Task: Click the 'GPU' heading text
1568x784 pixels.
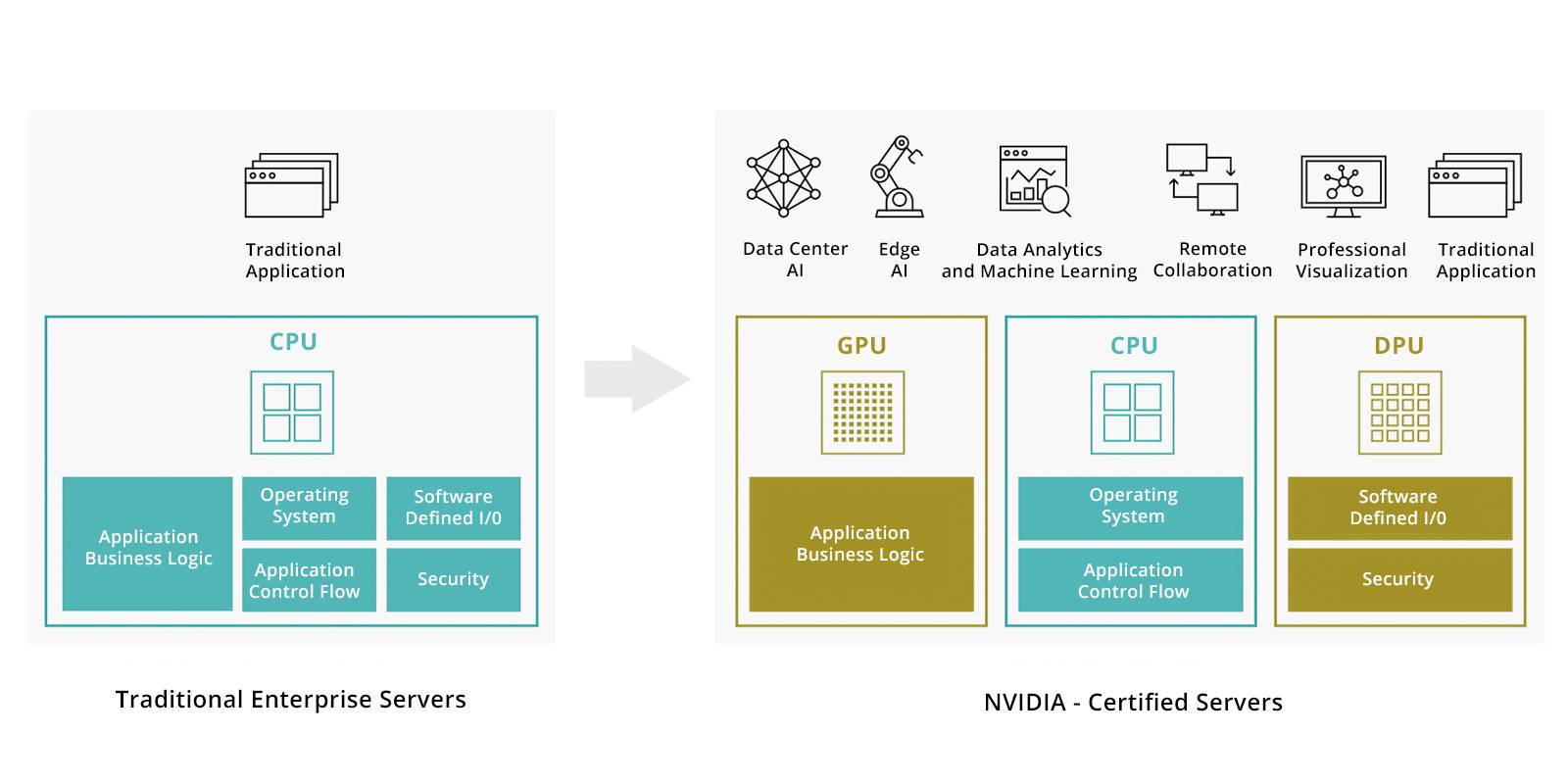Action: click(x=861, y=346)
